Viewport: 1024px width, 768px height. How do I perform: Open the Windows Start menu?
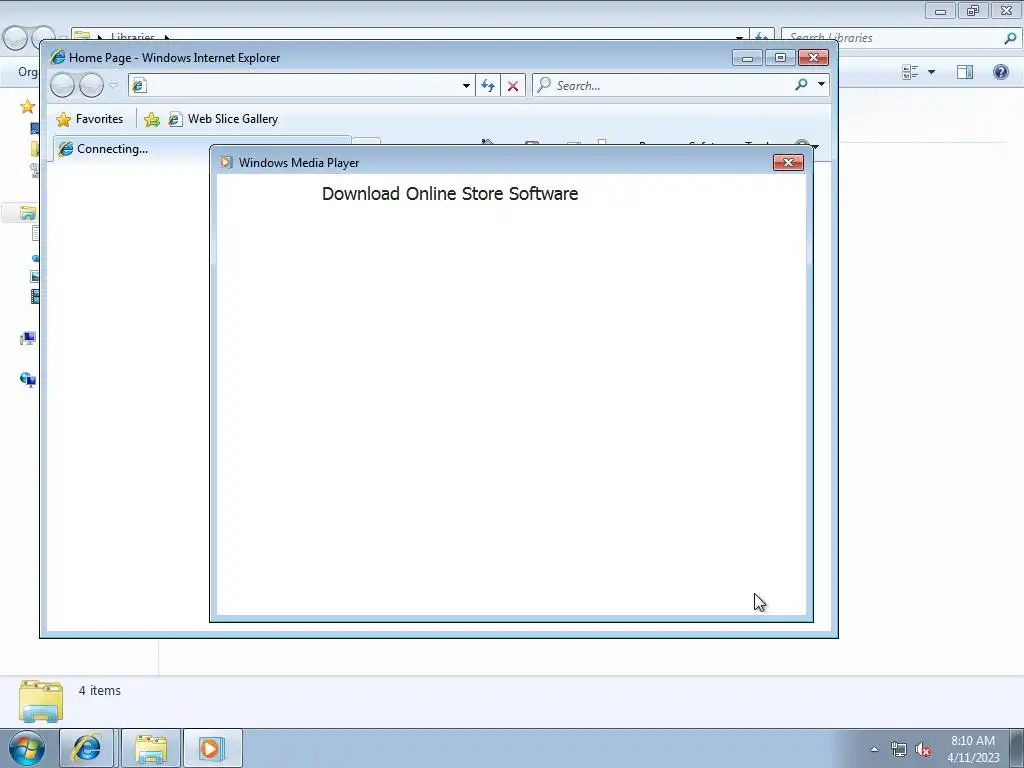(27, 748)
